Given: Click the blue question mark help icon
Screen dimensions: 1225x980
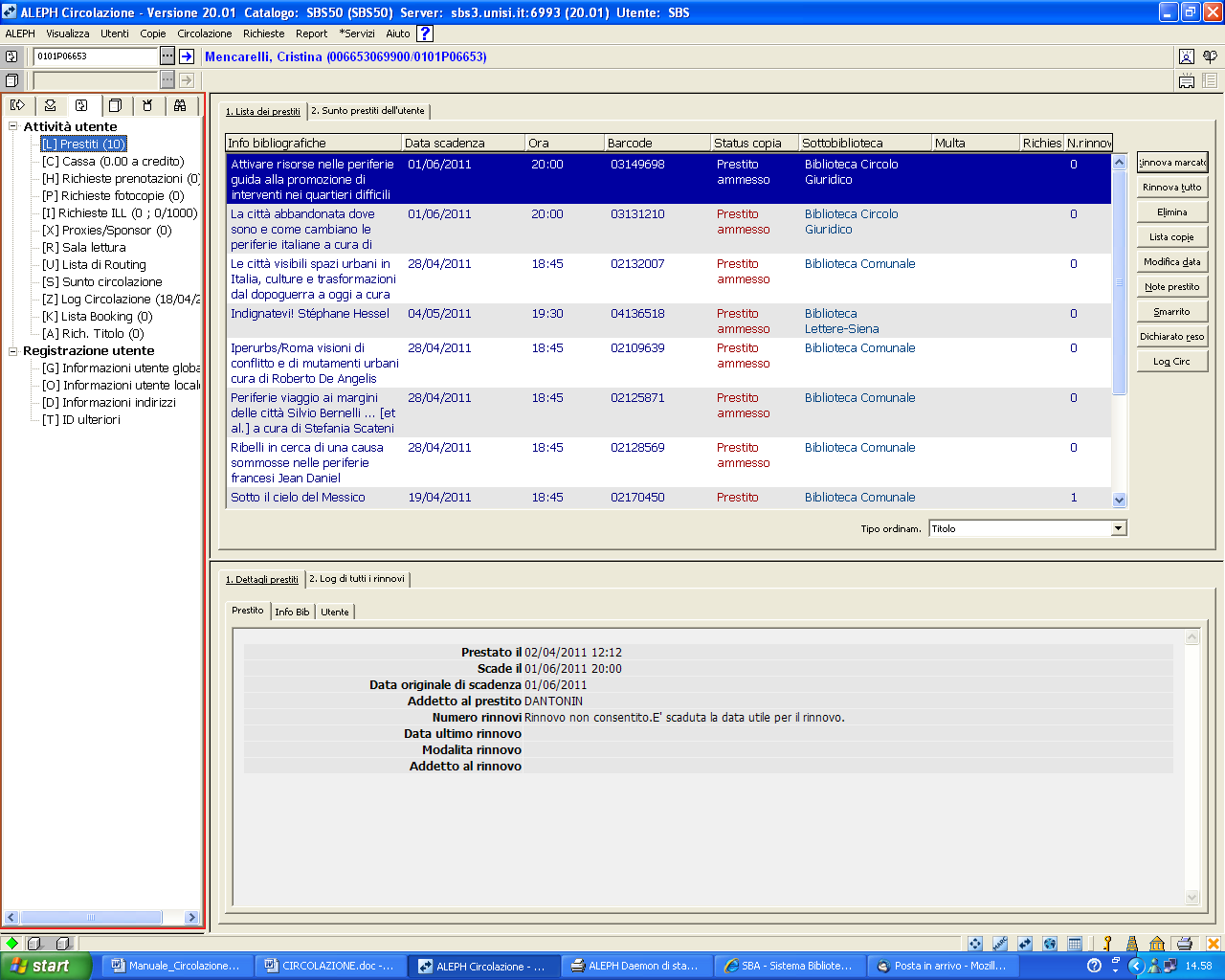Looking at the screenshot, I should (x=425, y=33).
